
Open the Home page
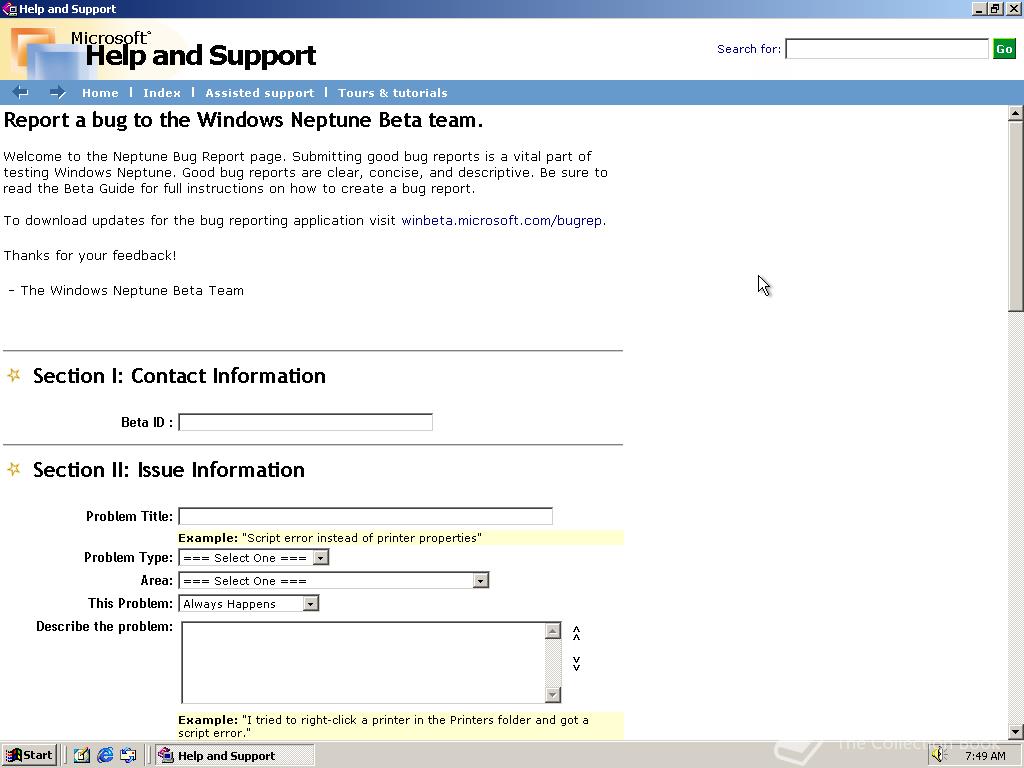click(100, 93)
